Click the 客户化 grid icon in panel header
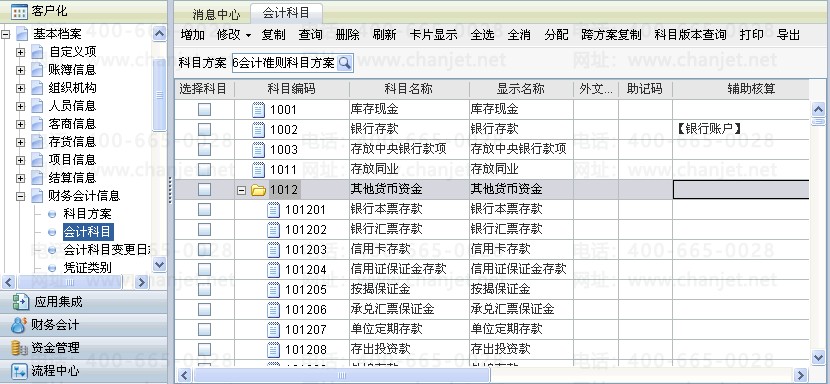830x384 pixels. click(x=19, y=11)
